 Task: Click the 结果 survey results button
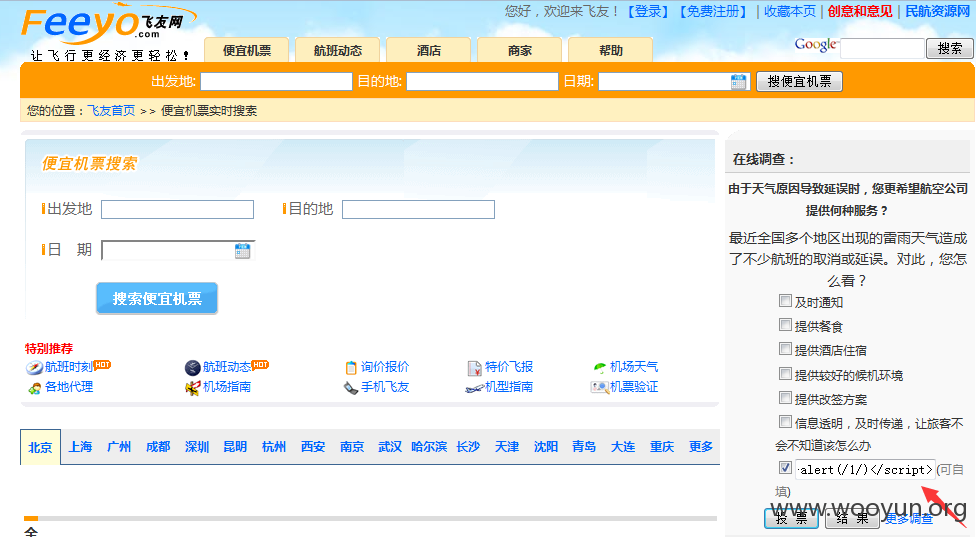tap(852, 518)
